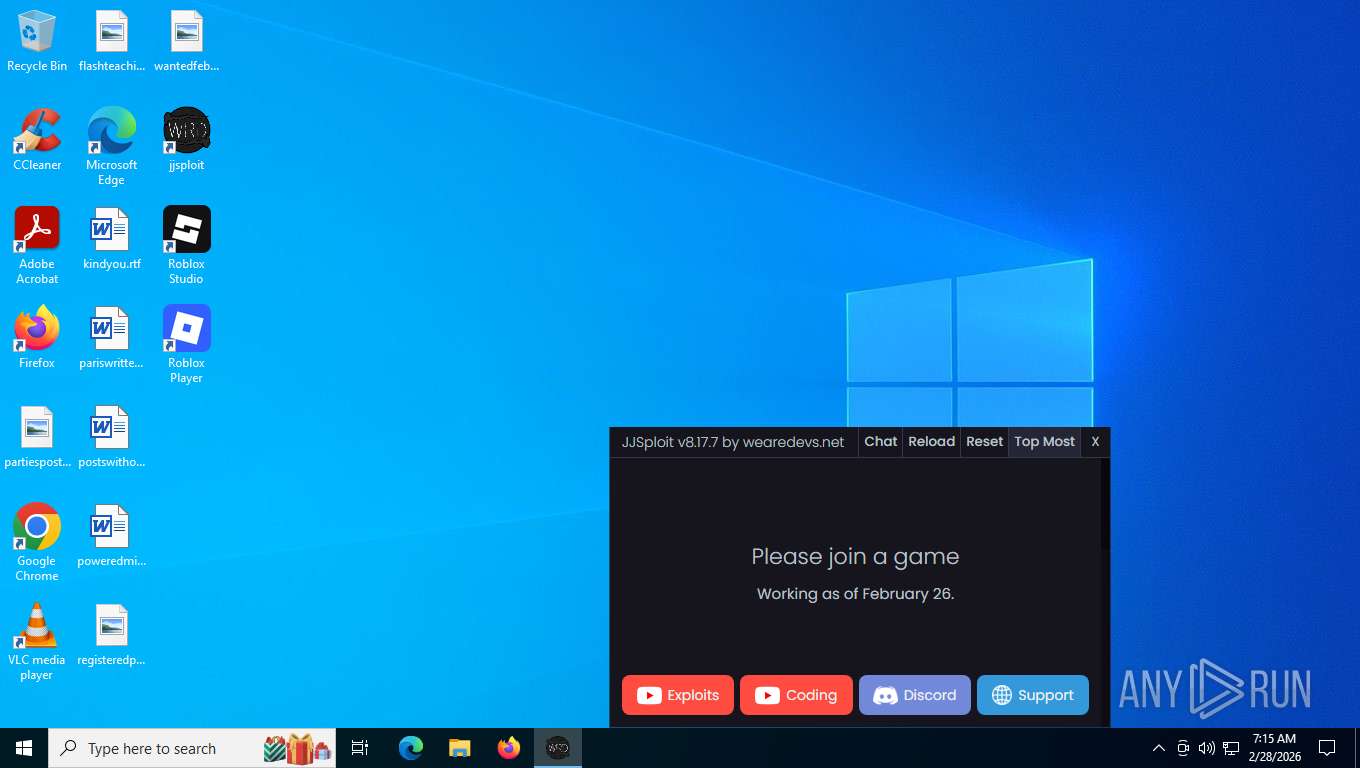
Task: Open the Coding YouTube button
Action: 796,695
